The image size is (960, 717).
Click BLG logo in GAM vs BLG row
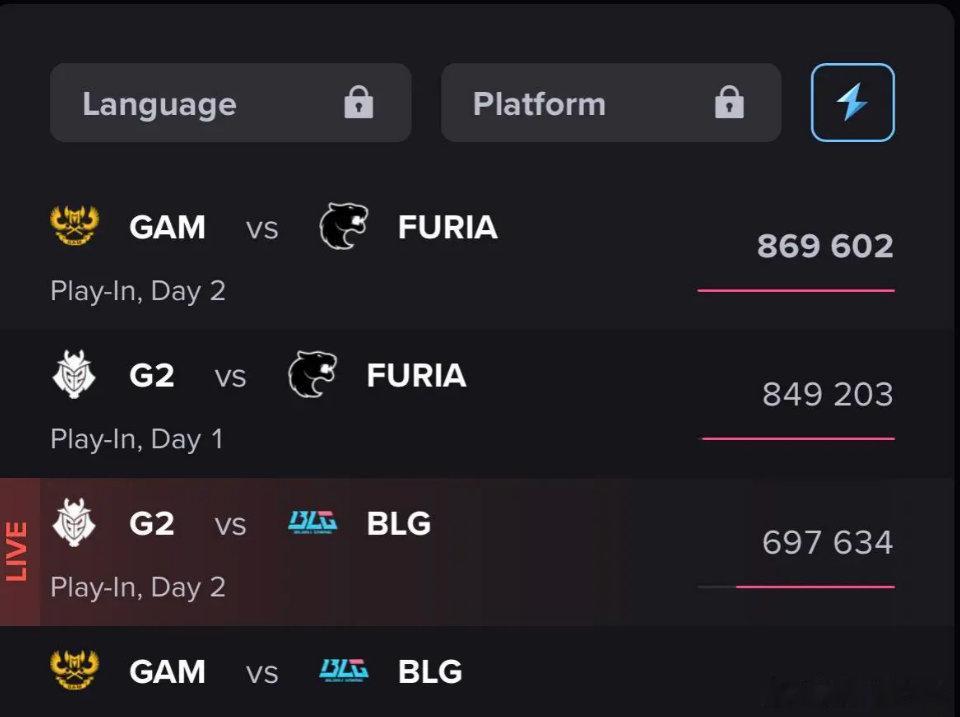343,670
